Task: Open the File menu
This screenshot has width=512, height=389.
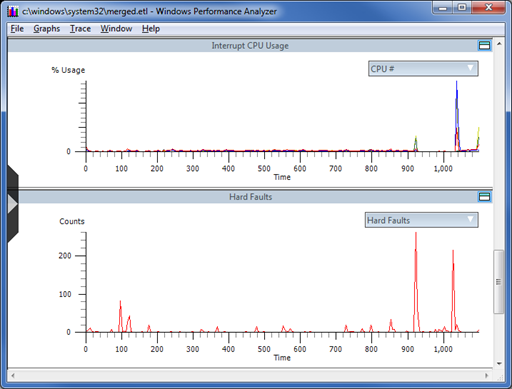Action: point(17,29)
